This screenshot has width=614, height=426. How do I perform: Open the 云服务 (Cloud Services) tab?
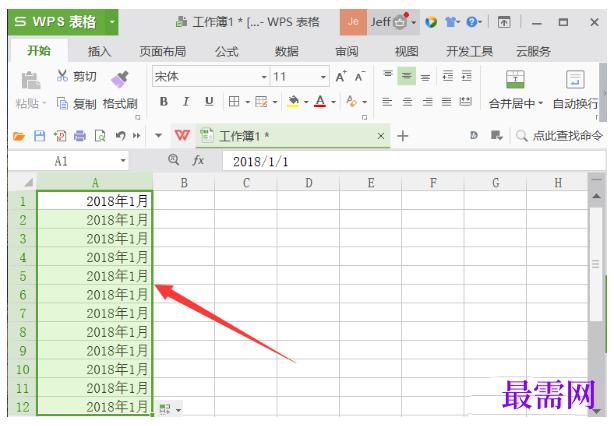click(533, 51)
